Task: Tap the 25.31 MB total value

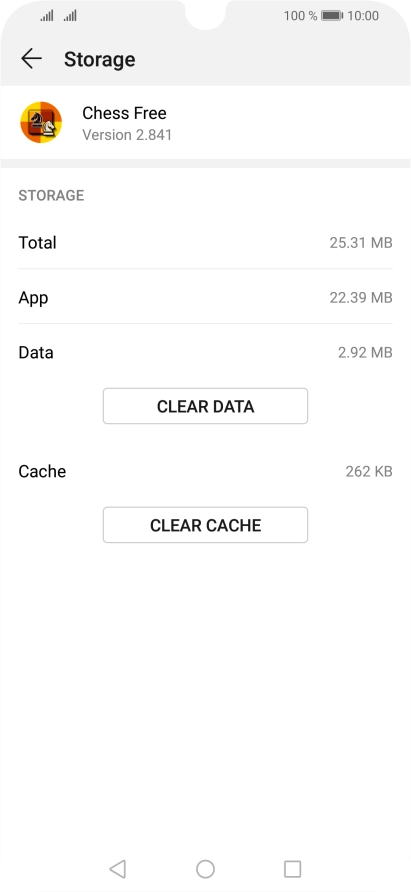Action: (x=361, y=243)
